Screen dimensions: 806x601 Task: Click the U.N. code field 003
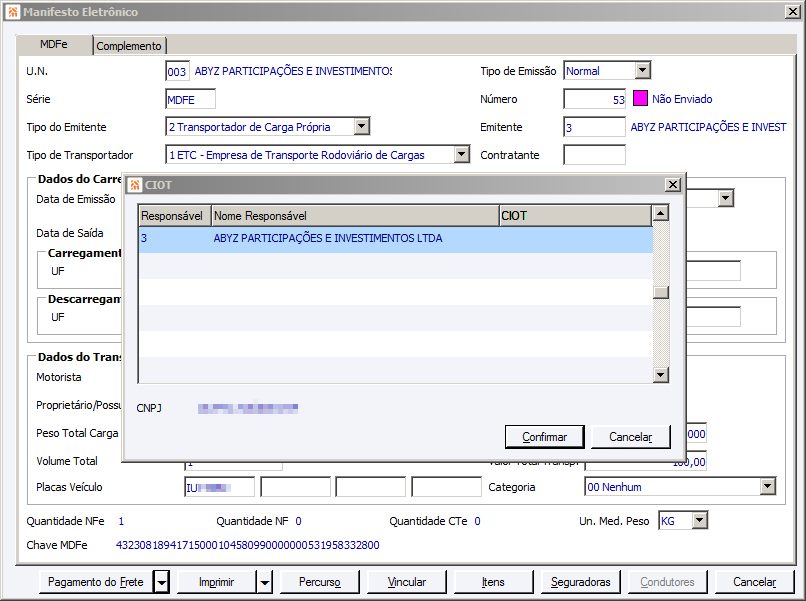coord(177,71)
